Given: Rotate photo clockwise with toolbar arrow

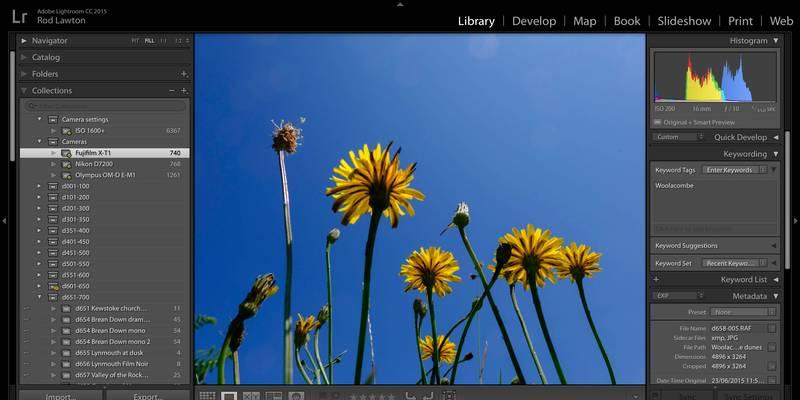Looking at the screenshot, I should pyautogui.click(x=429, y=396).
